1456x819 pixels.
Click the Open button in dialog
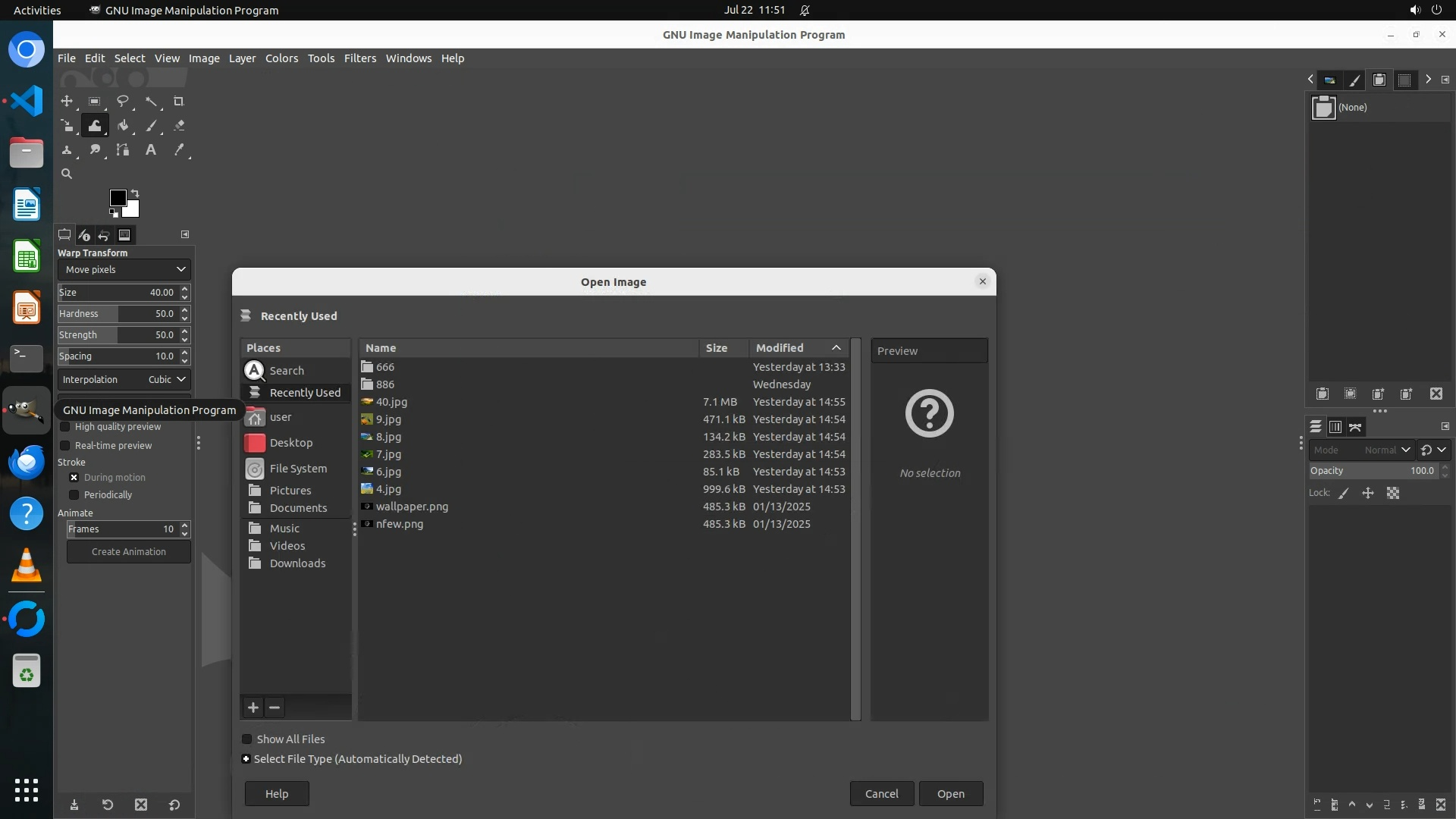point(950,794)
